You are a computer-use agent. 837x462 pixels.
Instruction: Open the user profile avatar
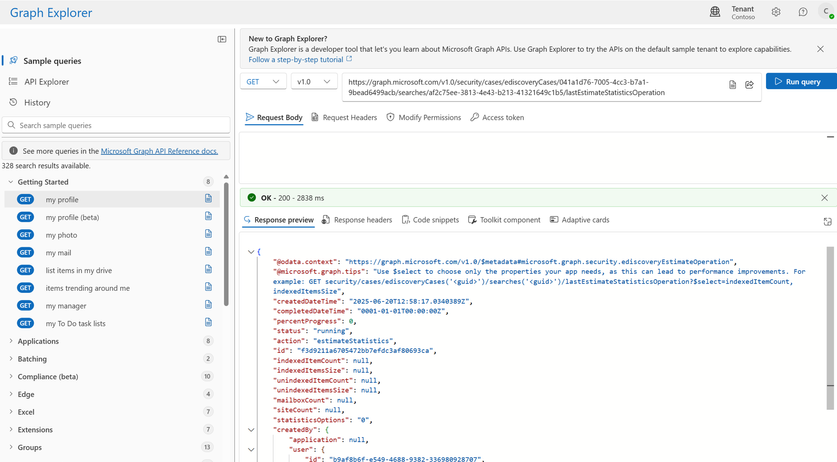pyautogui.click(x=826, y=12)
